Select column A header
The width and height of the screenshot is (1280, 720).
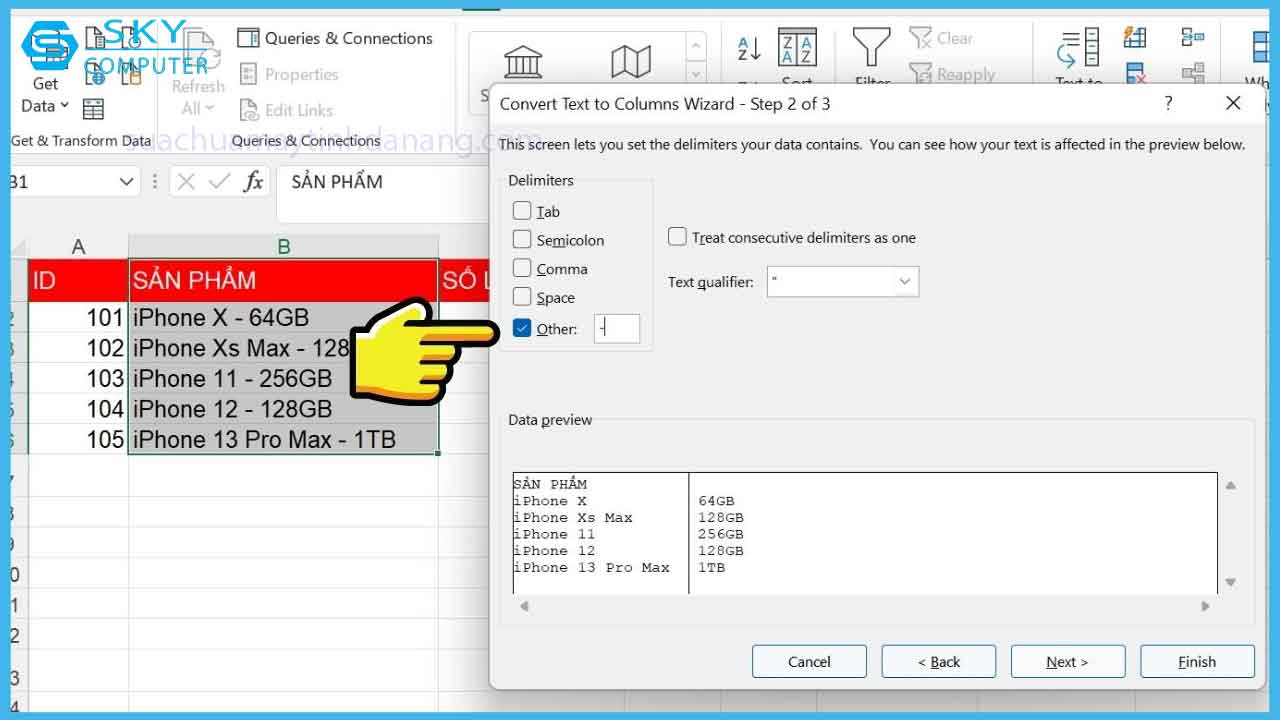tap(78, 247)
